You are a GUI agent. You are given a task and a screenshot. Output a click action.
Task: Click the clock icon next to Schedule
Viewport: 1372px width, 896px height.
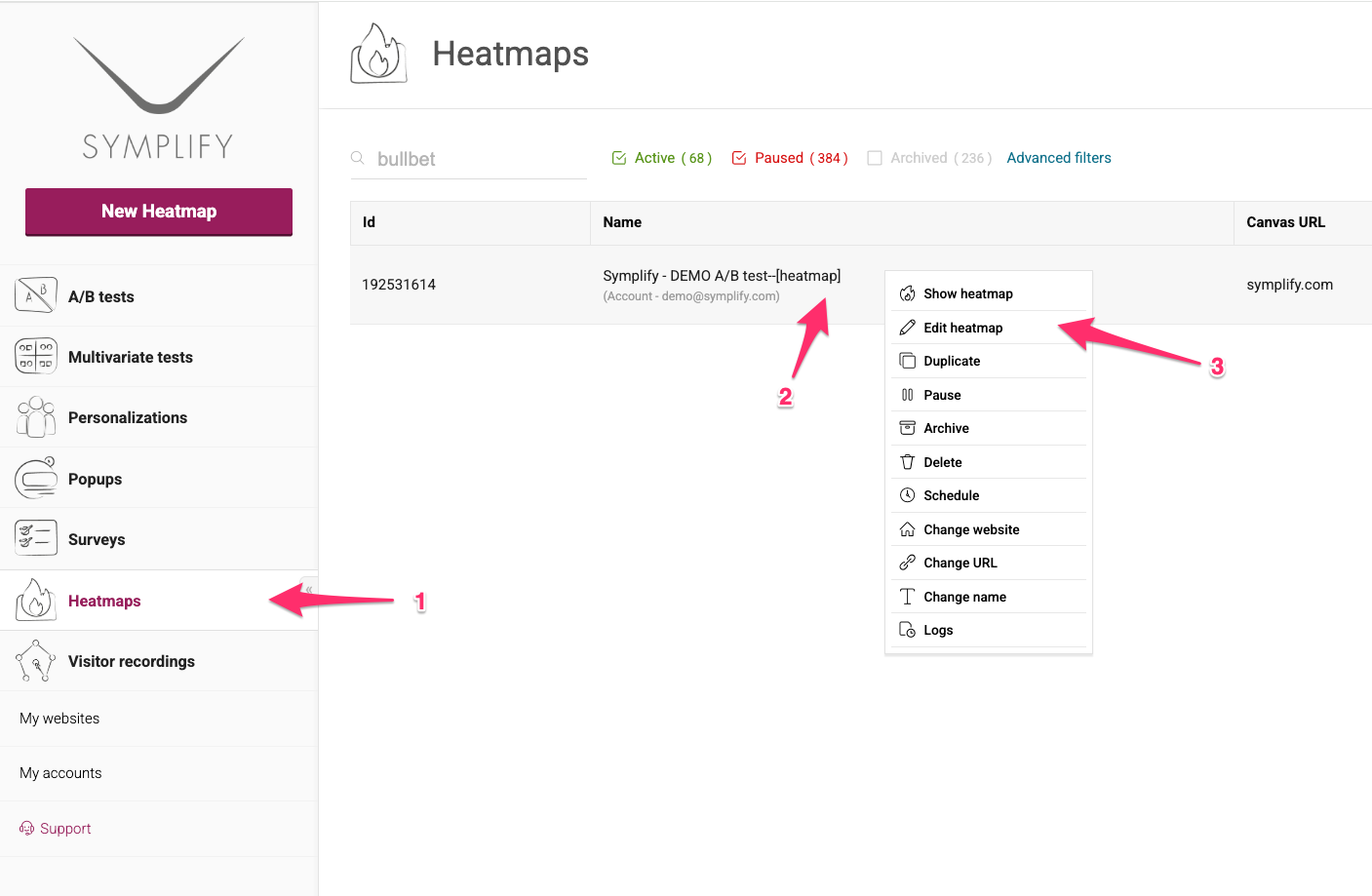coord(907,494)
